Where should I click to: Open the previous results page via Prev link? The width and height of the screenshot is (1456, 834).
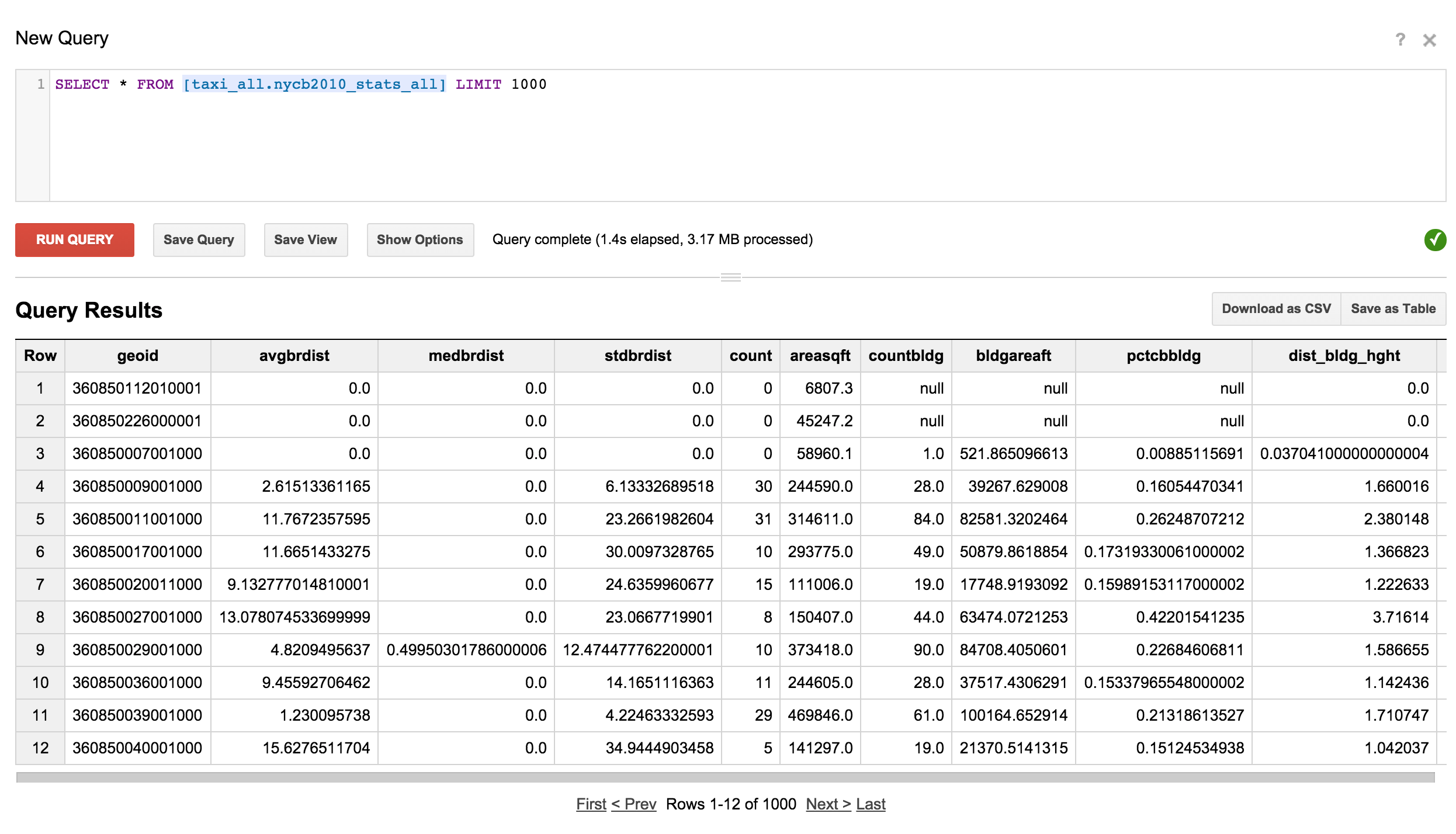tap(635, 804)
